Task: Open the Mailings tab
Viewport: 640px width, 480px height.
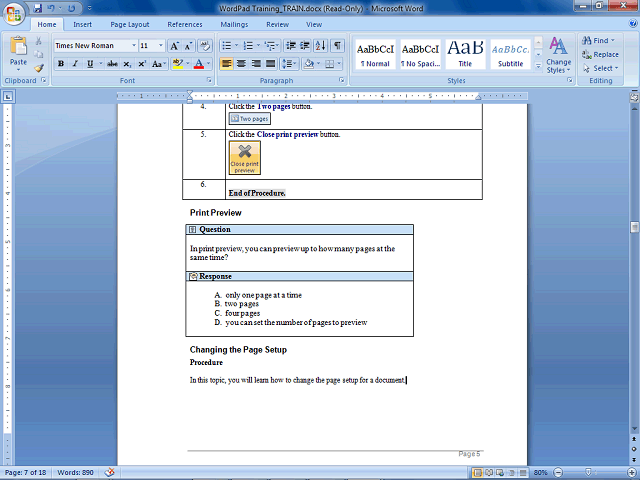Action: tap(234, 24)
